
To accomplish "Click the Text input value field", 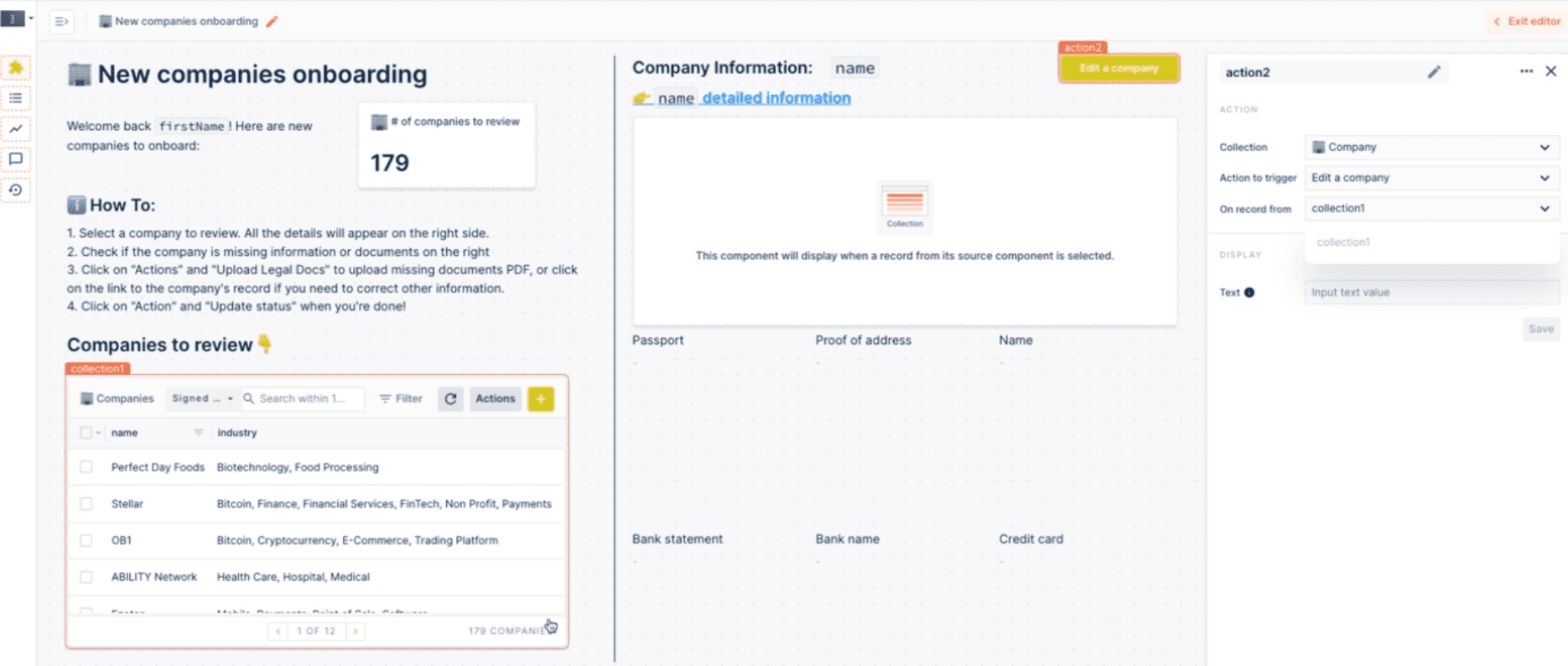I will tap(1430, 293).
